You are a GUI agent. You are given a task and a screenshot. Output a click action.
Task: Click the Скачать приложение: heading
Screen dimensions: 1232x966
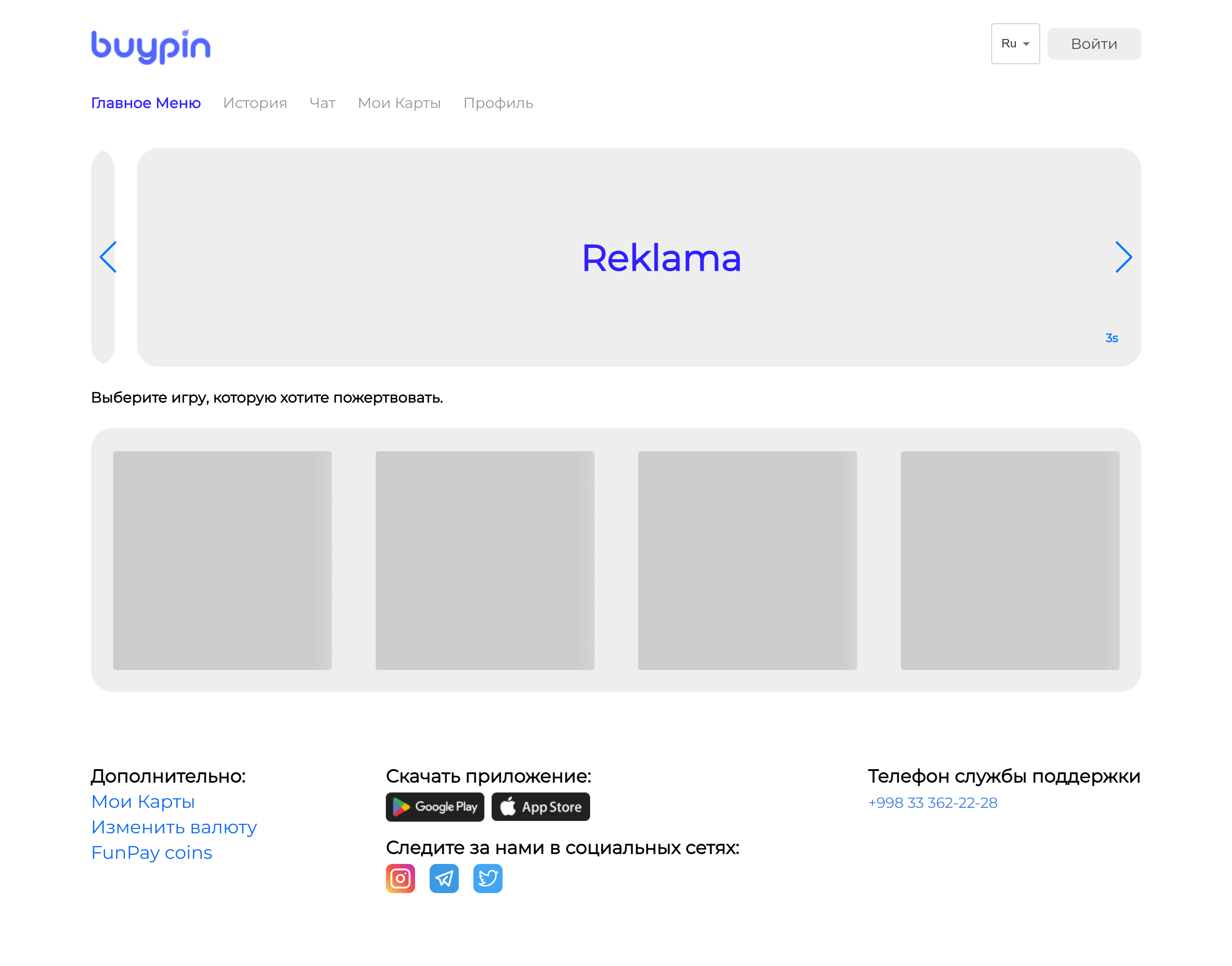[x=489, y=776]
